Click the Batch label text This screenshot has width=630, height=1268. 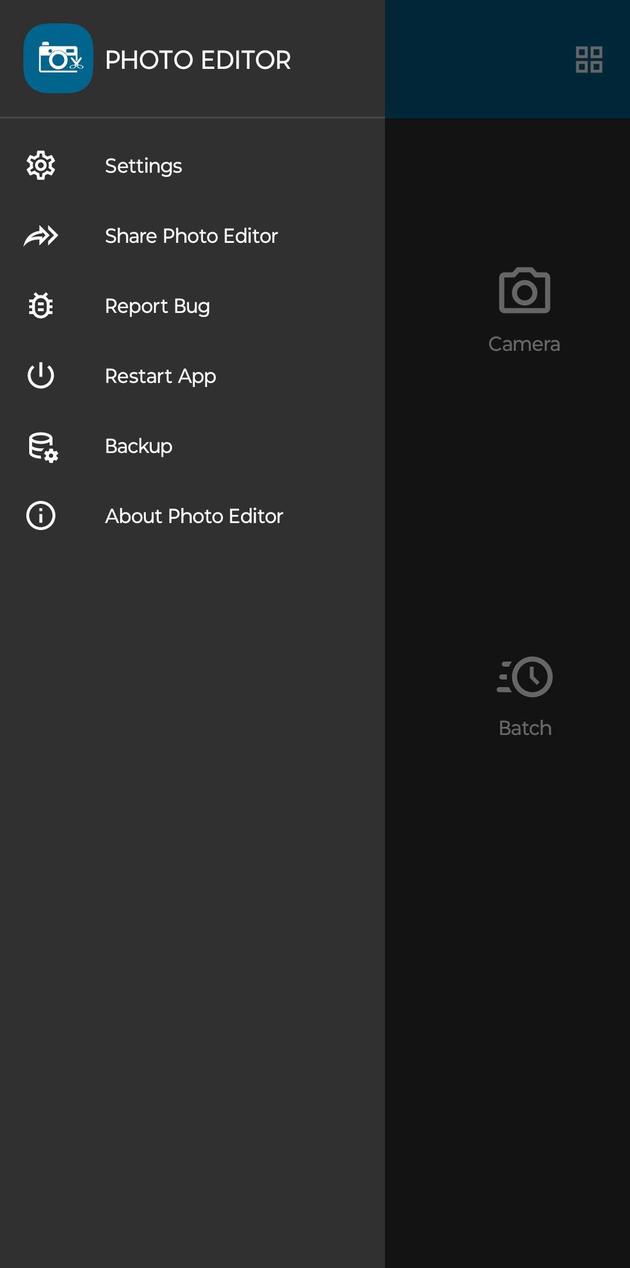(x=524, y=727)
